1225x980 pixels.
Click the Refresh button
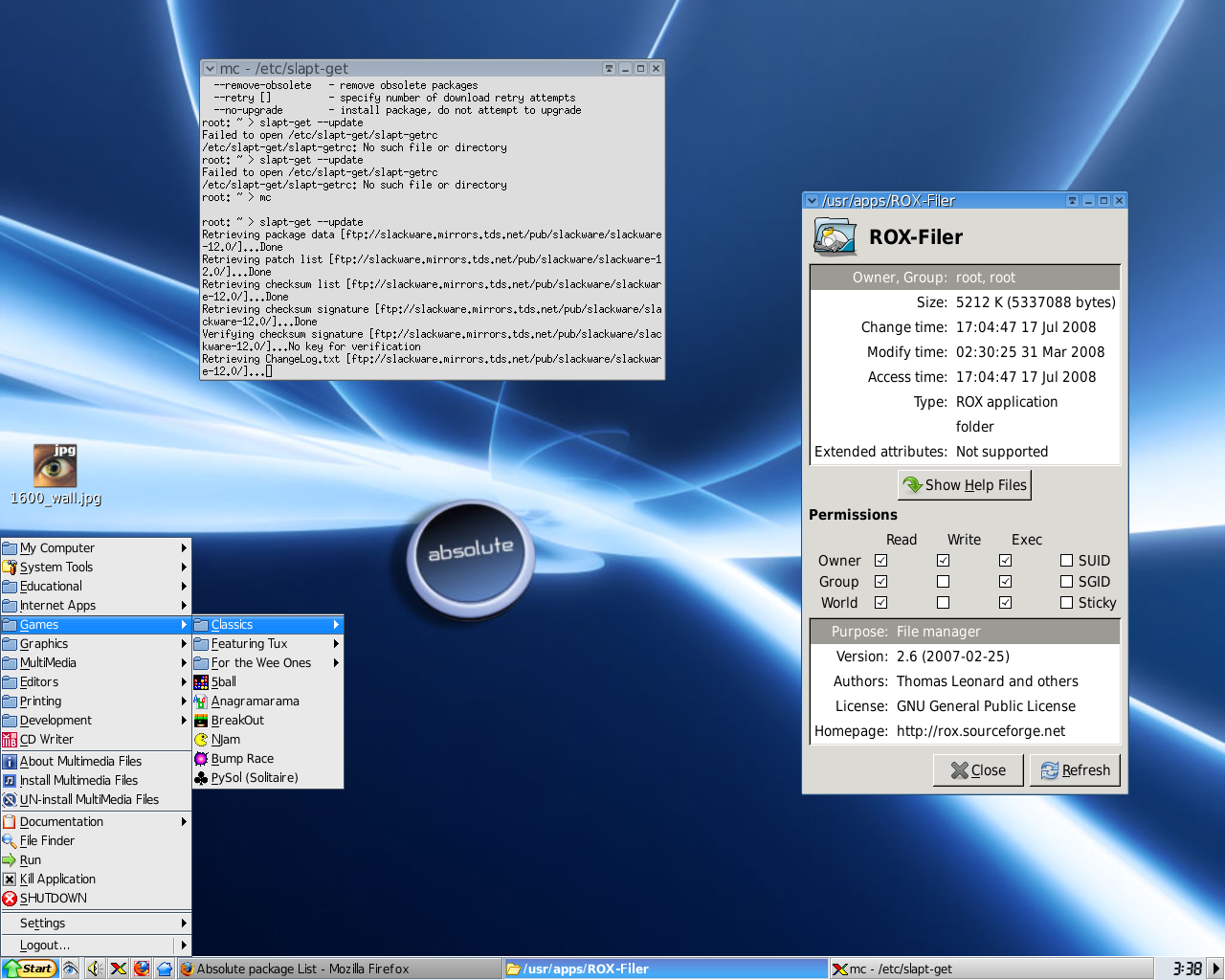pos(1076,770)
